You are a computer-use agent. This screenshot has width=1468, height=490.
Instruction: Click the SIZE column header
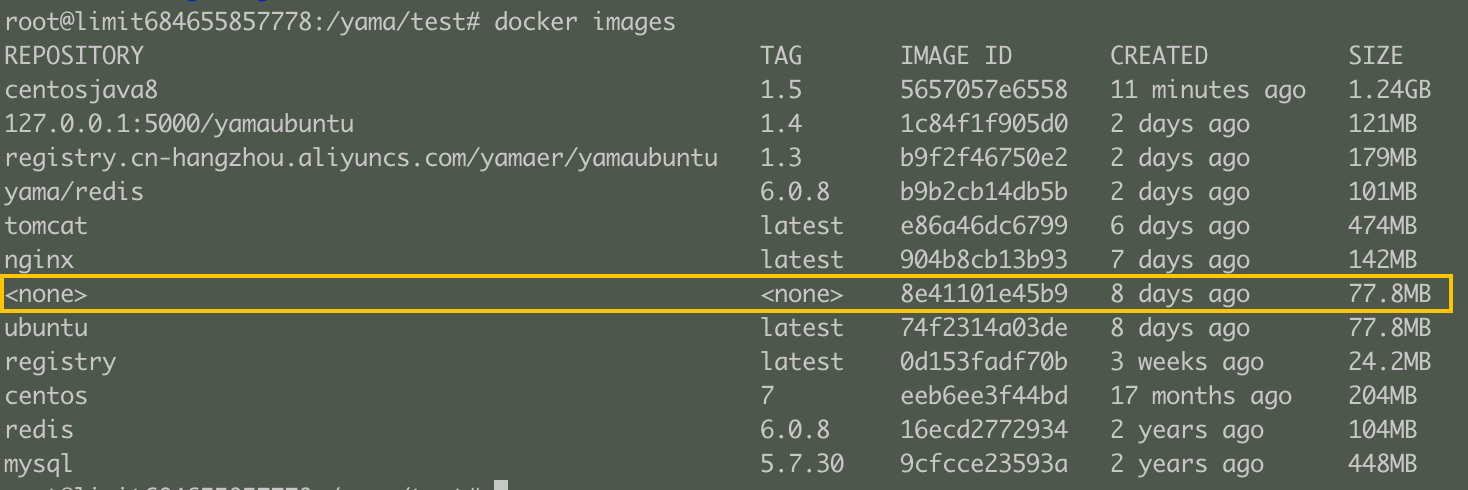1376,55
